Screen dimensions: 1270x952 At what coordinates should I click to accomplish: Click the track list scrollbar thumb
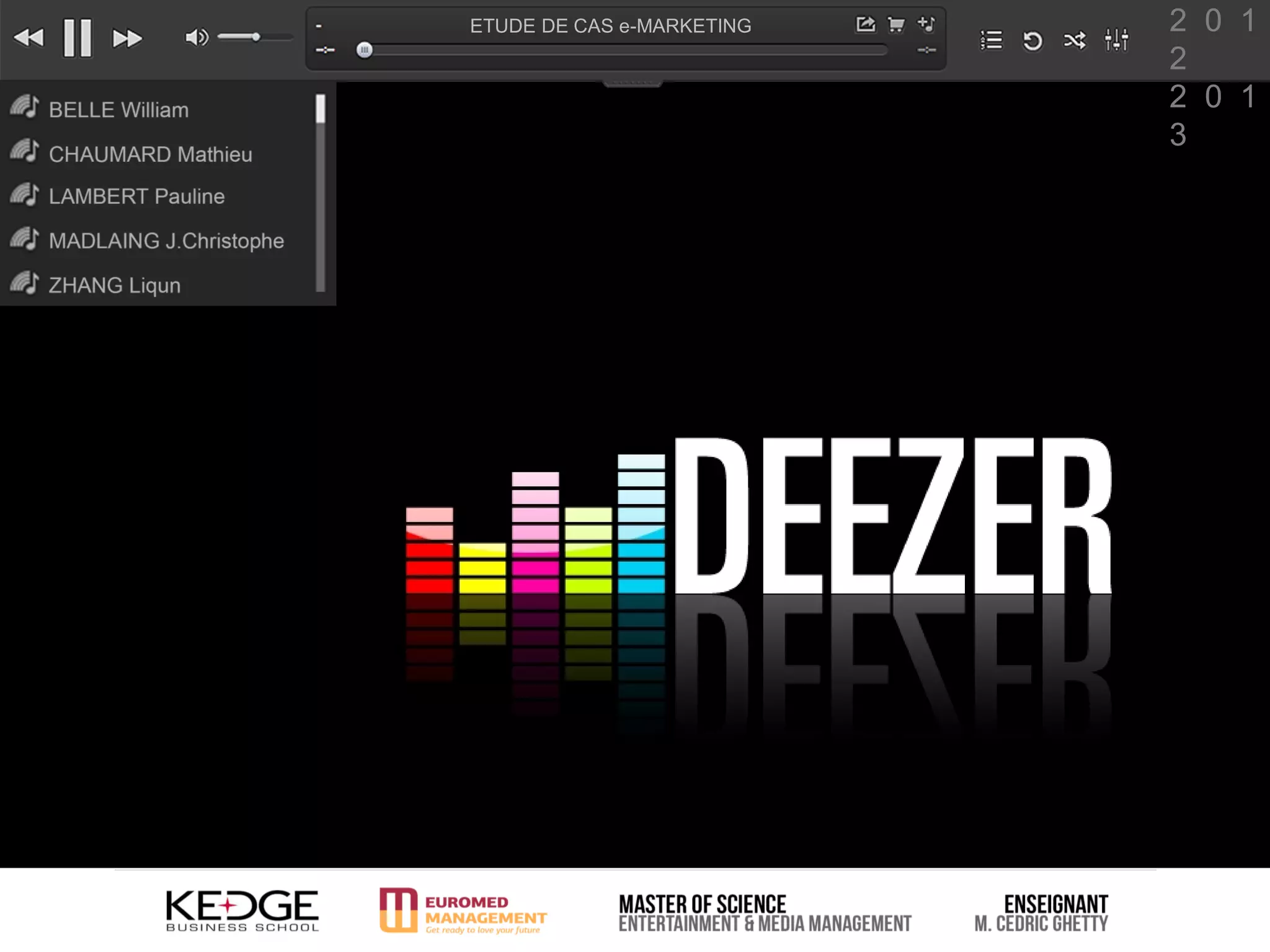coord(320,109)
